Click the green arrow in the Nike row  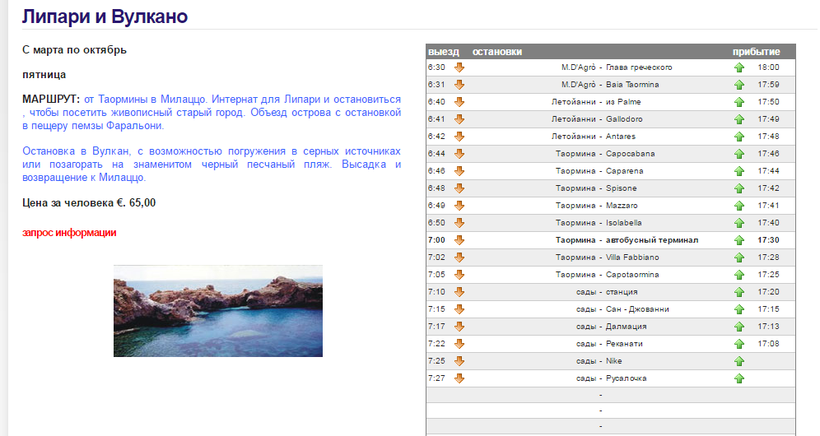739,361
